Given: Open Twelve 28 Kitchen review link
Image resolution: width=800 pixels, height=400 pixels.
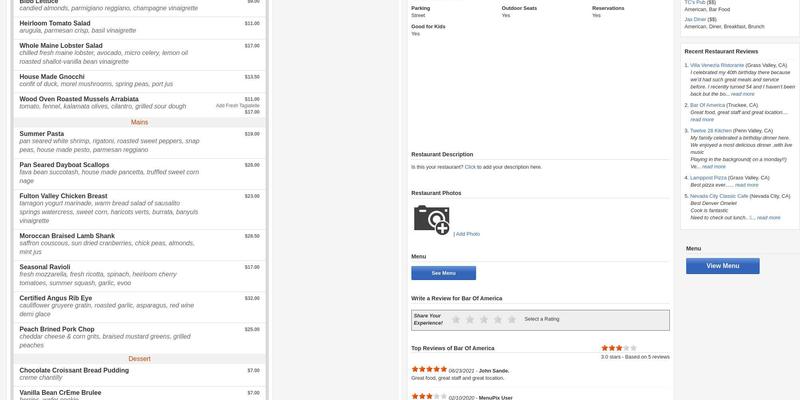Looking at the screenshot, I should tap(711, 130).
